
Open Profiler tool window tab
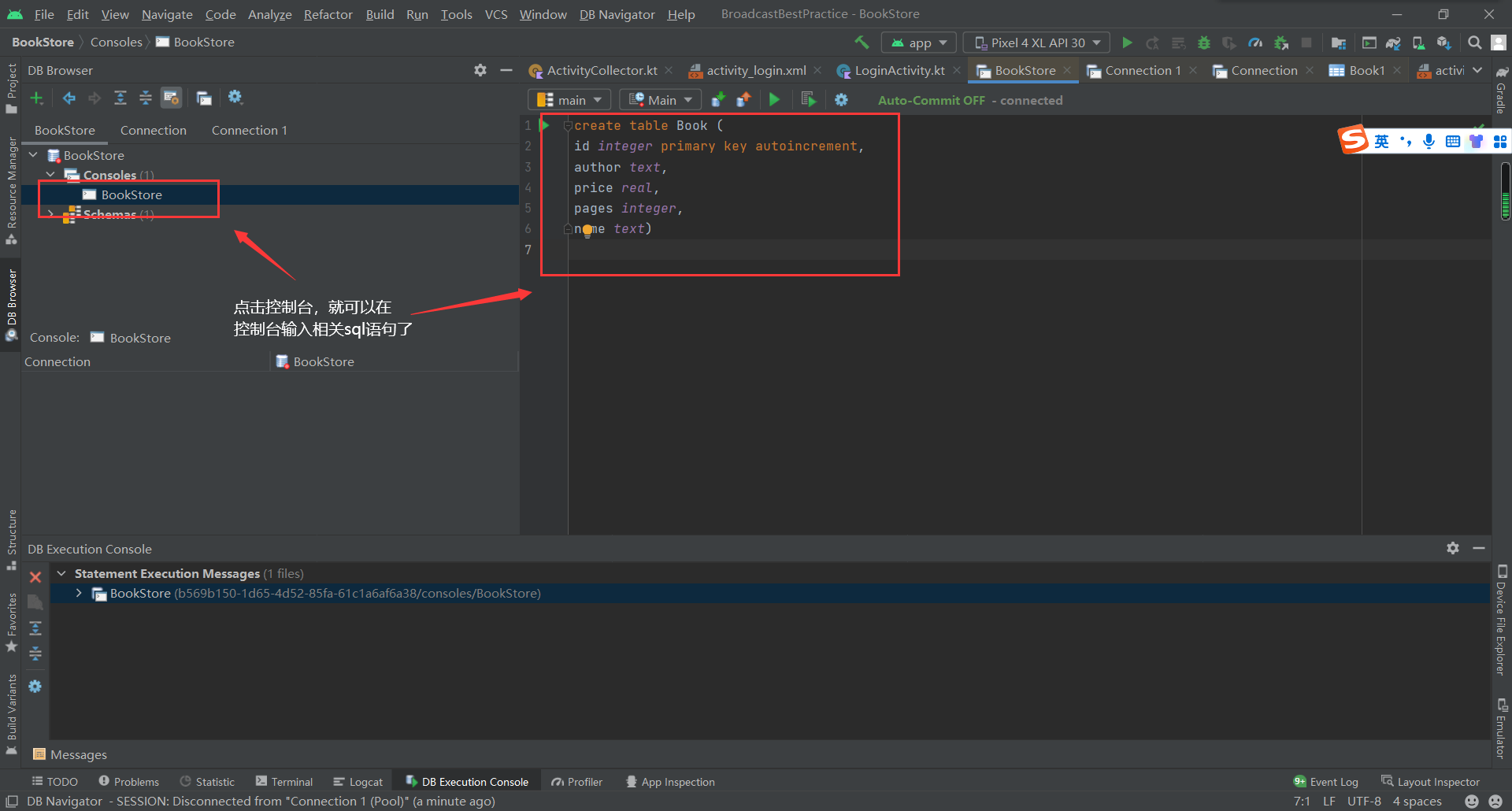pyautogui.click(x=576, y=782)
